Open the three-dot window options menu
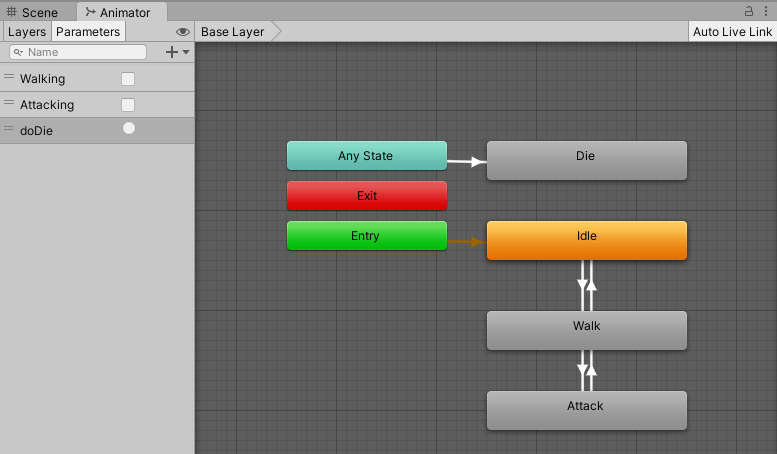This screenshot has height=454, width=777. coord(766,11)
